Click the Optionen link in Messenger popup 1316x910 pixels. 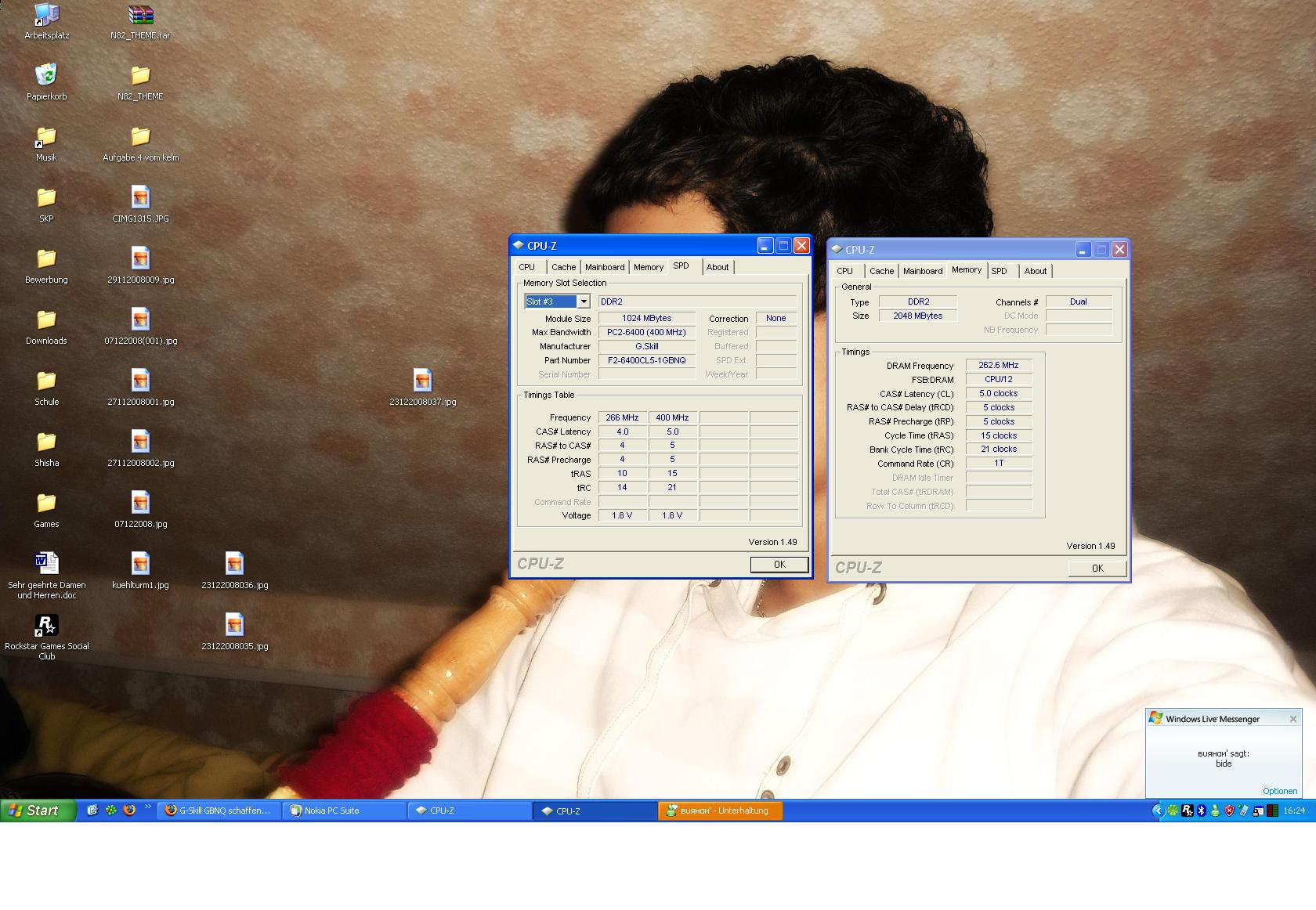pyautogui.click(x=1279, y=791)
